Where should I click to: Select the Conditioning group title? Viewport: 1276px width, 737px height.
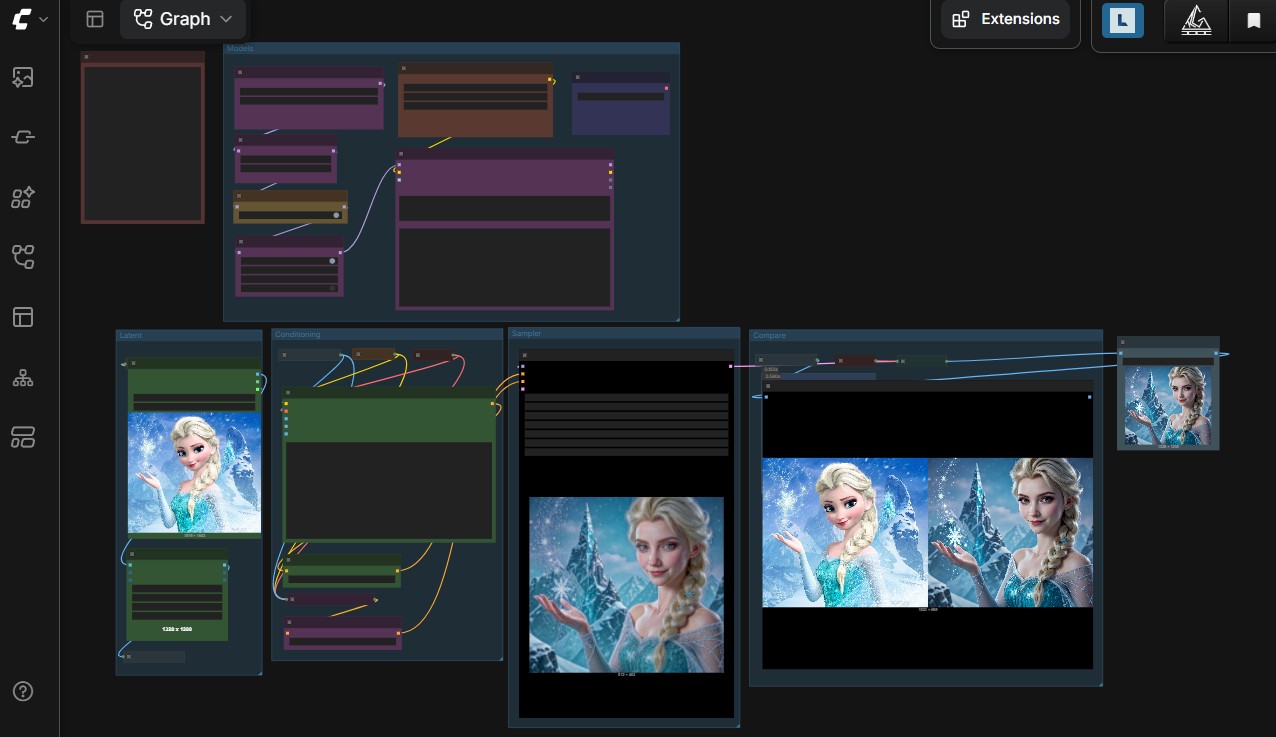point(298,334)
